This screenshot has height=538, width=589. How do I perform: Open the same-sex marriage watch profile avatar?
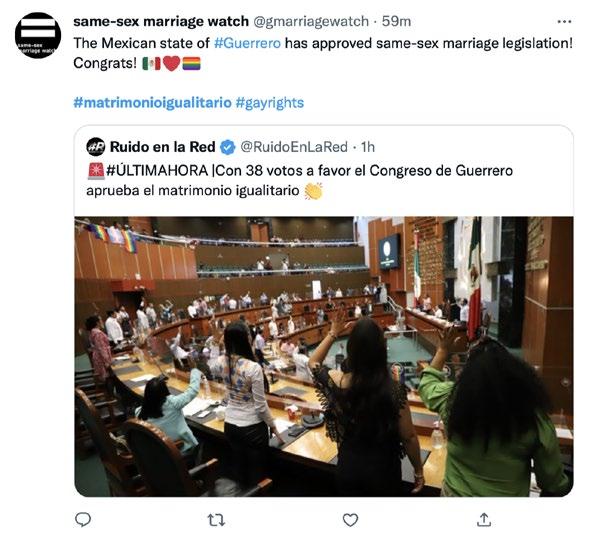click(x=38, y=35)
